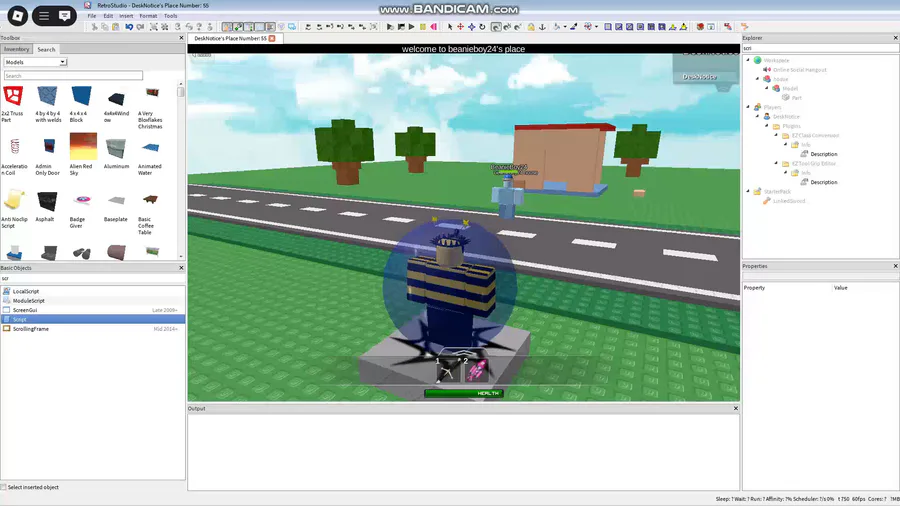The width and height of the screenshot is (900, 506).
Task: Select the Badge Giver model
Action: [81, 209]
